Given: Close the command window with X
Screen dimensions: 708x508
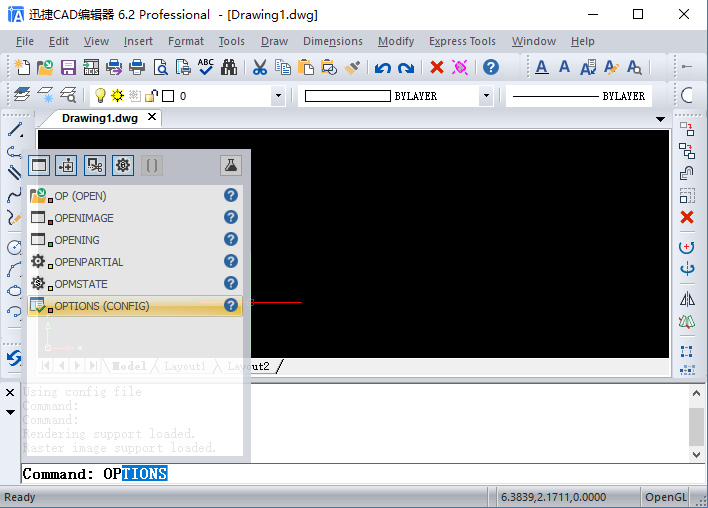Looking at the screenshot, I should [10, 393].
